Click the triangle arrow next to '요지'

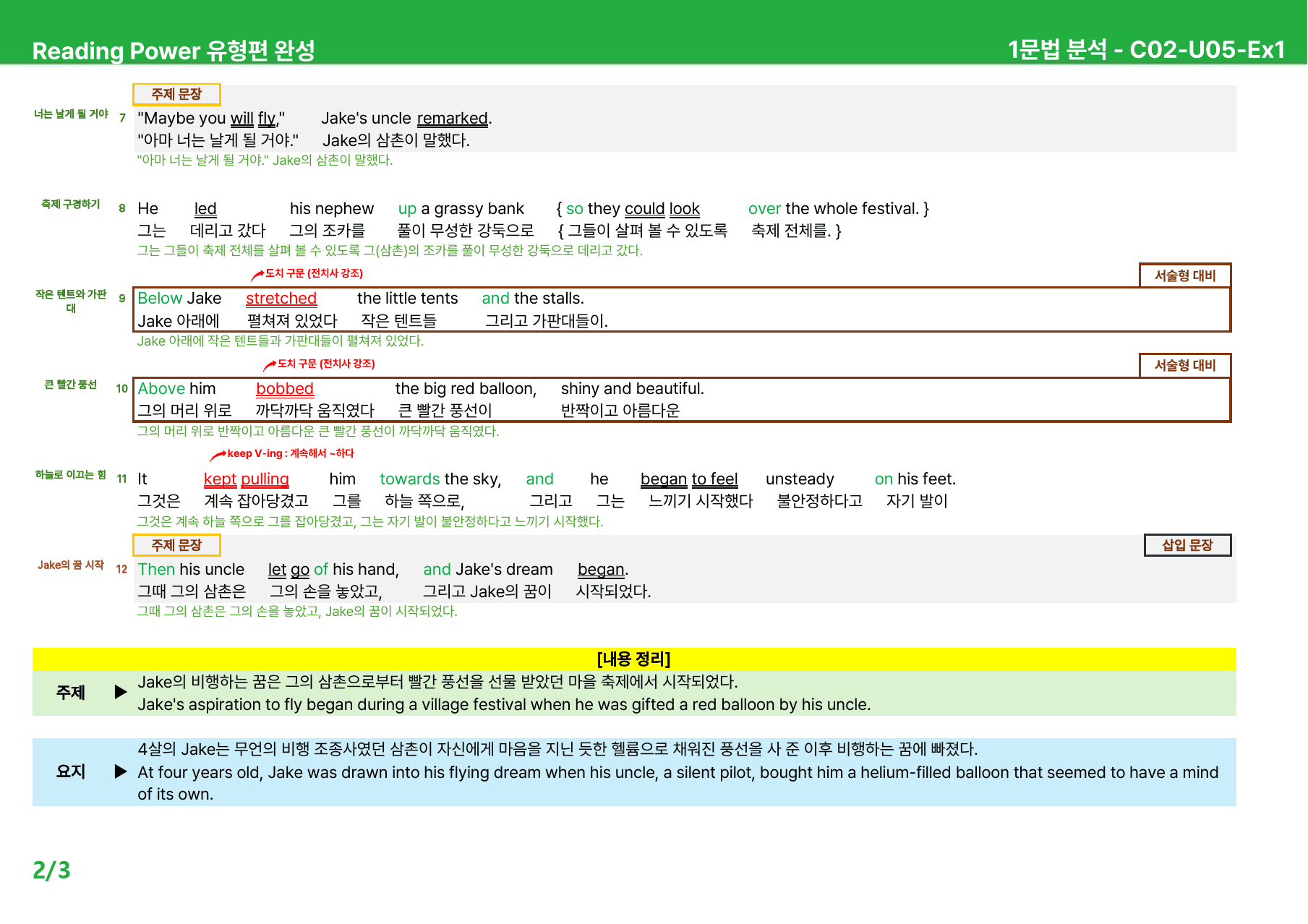(x=121, y=771)
